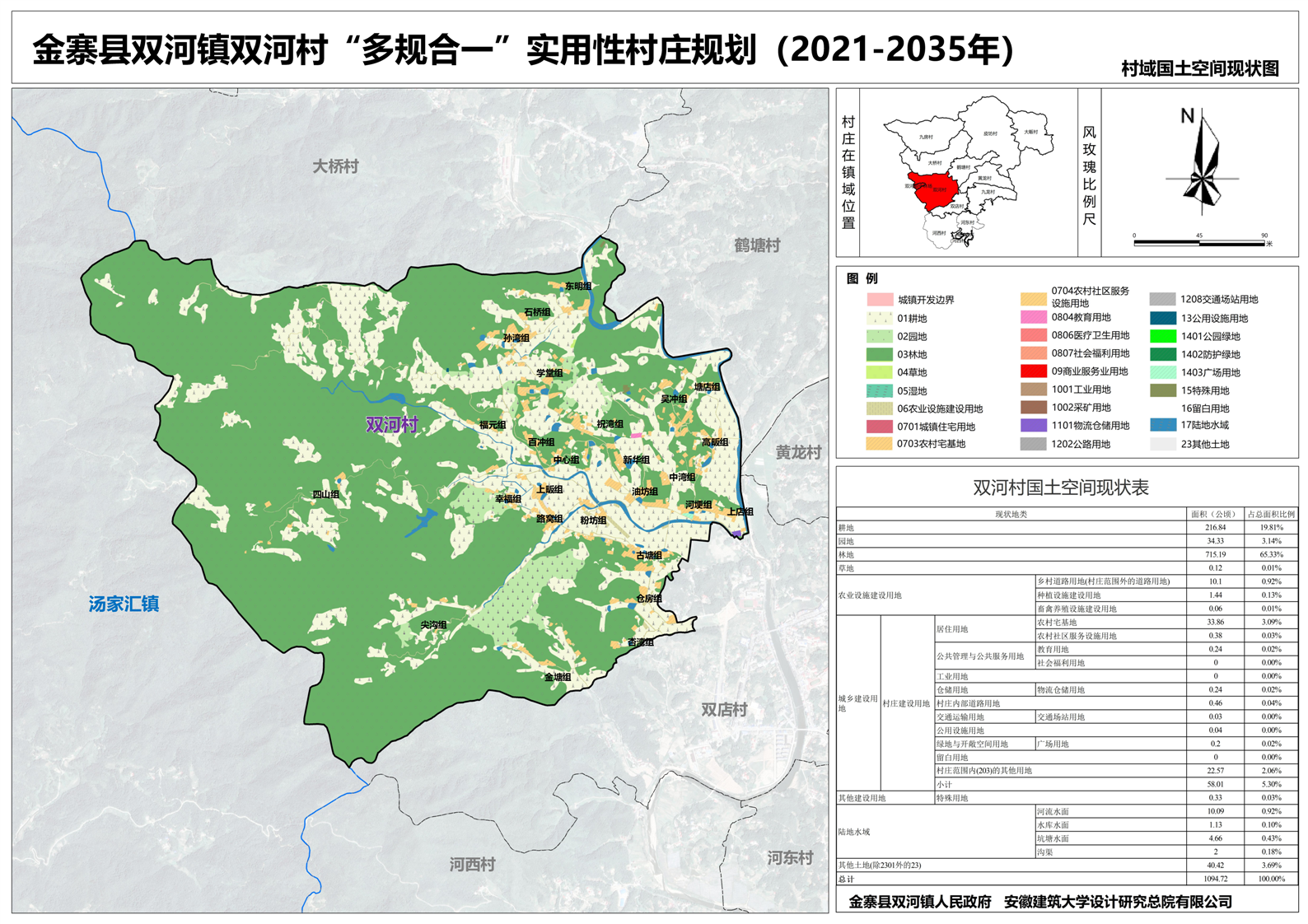Select the 大桥村 label on main map
The height and width of the screenshot is (924, 1308).
tap(335, 166)
